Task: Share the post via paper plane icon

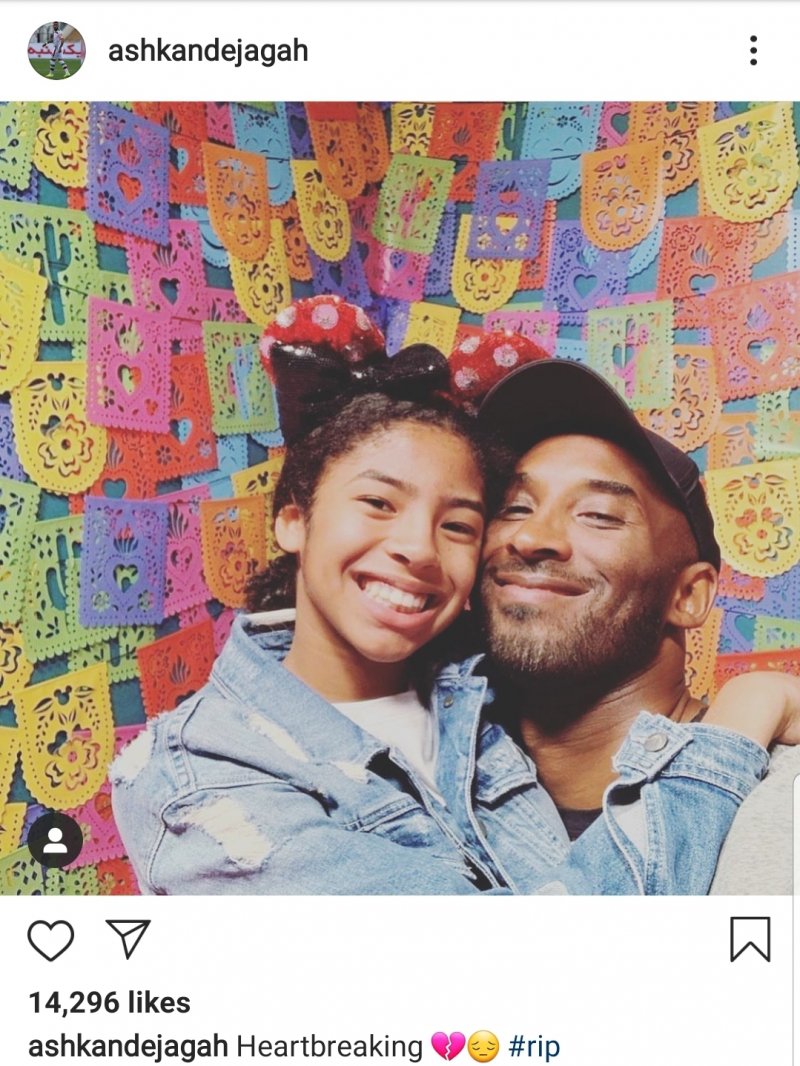Action: [x=128, y=939]
